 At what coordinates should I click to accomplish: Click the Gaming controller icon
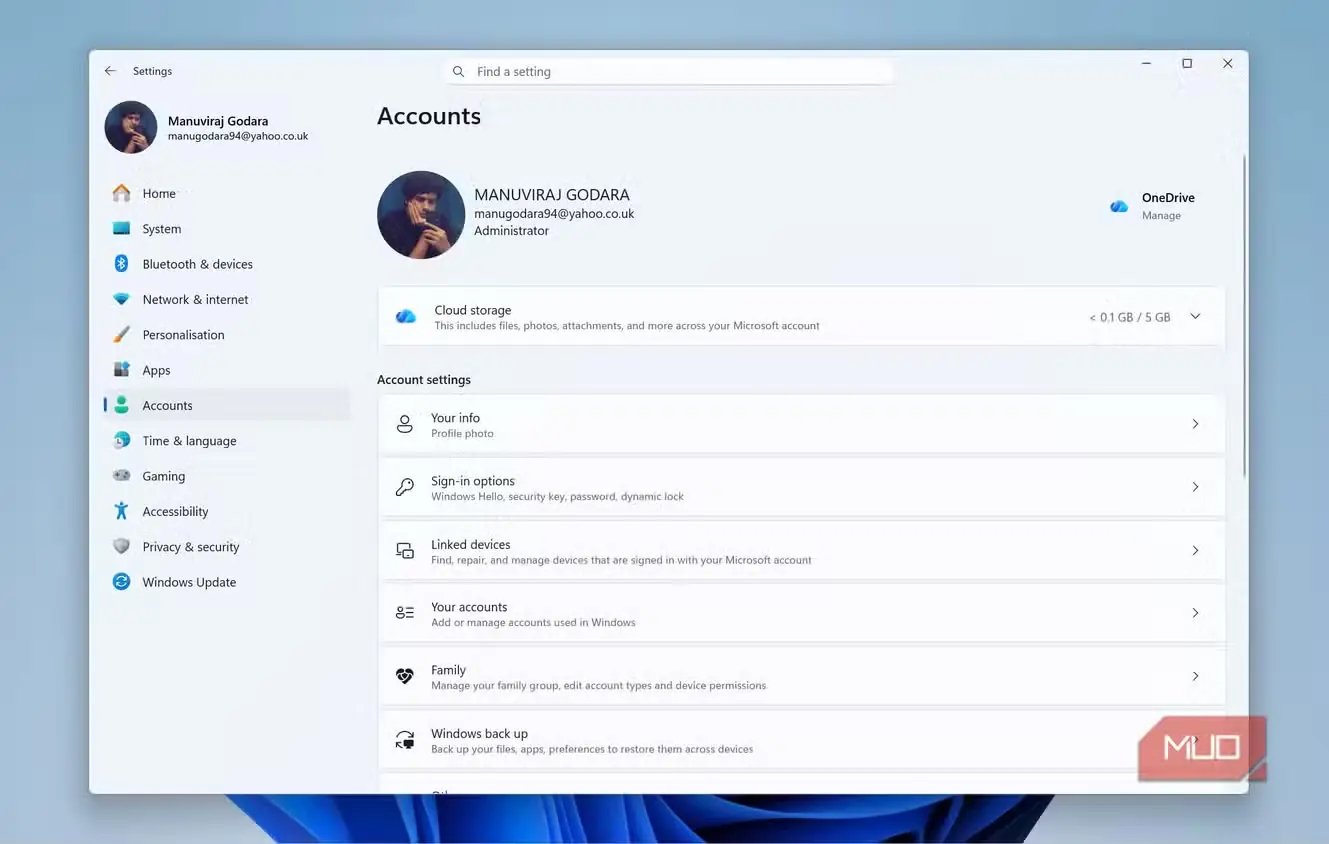[x=121, y=476]
